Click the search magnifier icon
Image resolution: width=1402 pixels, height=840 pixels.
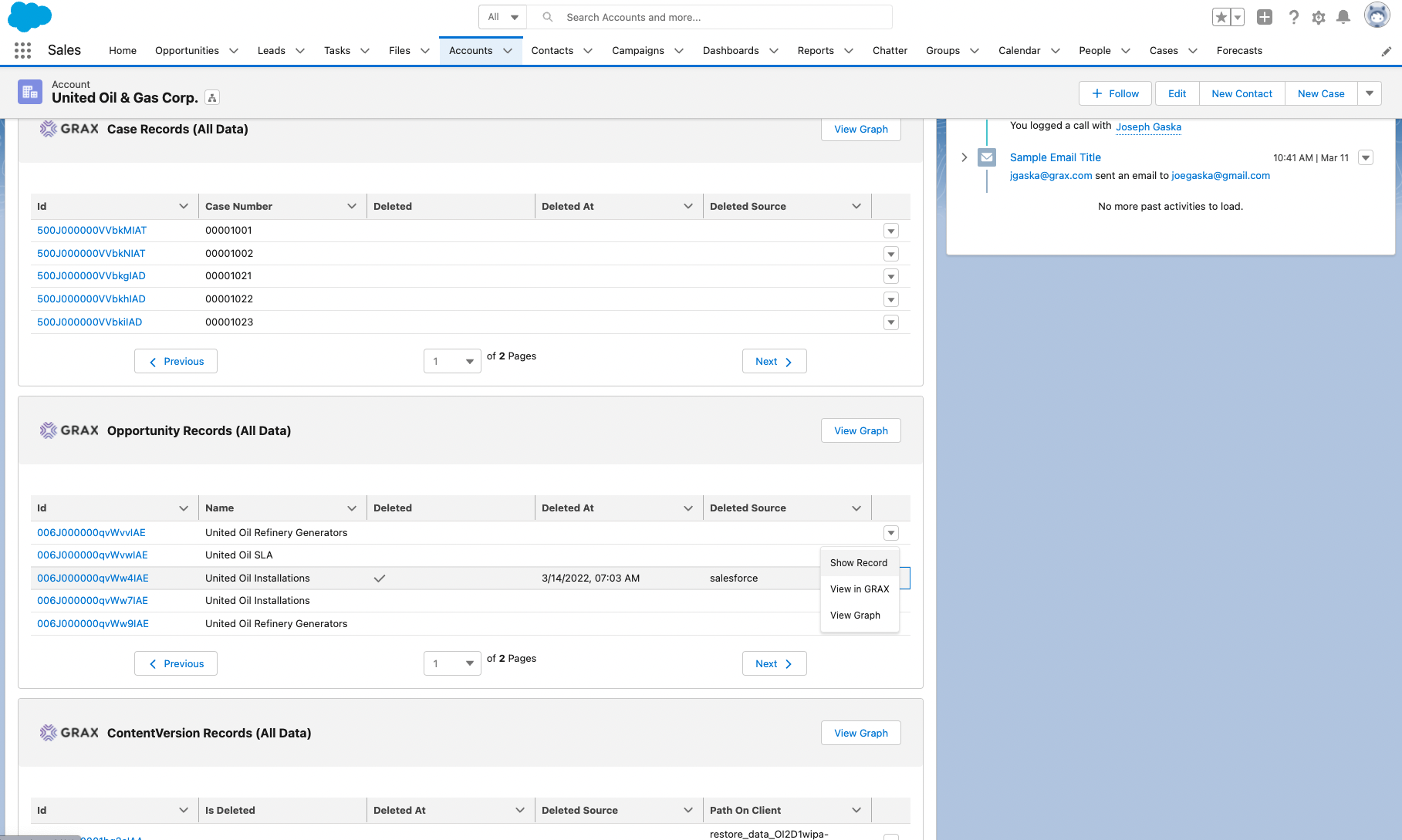[548, 17]
